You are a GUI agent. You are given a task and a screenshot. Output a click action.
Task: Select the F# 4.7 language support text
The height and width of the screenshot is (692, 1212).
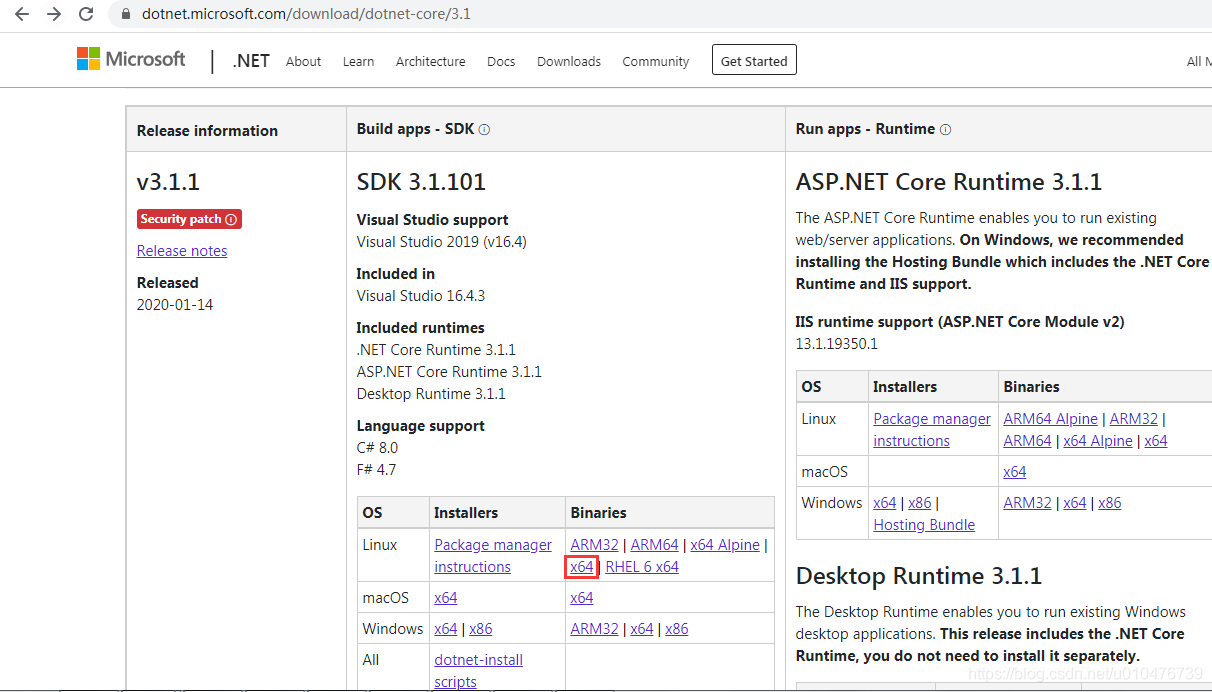click(376, 470)
